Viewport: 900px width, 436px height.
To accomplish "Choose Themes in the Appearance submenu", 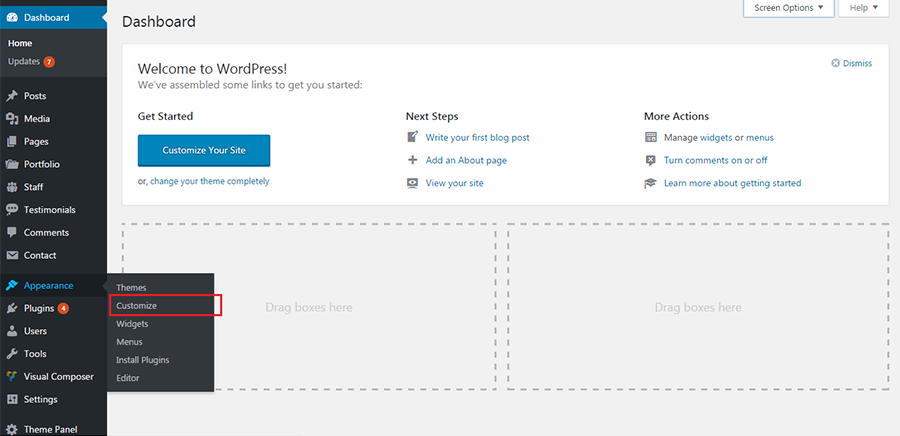I will [x=131, y=287].
